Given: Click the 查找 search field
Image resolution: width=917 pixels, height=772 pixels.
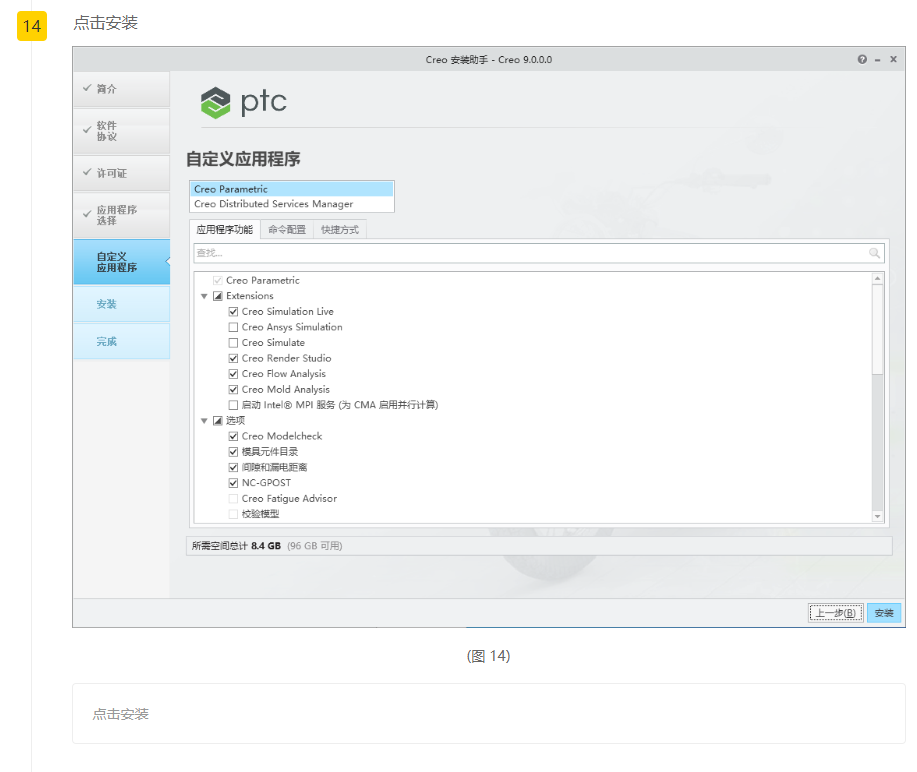Looking at the screenshot, I should point(538,253).
